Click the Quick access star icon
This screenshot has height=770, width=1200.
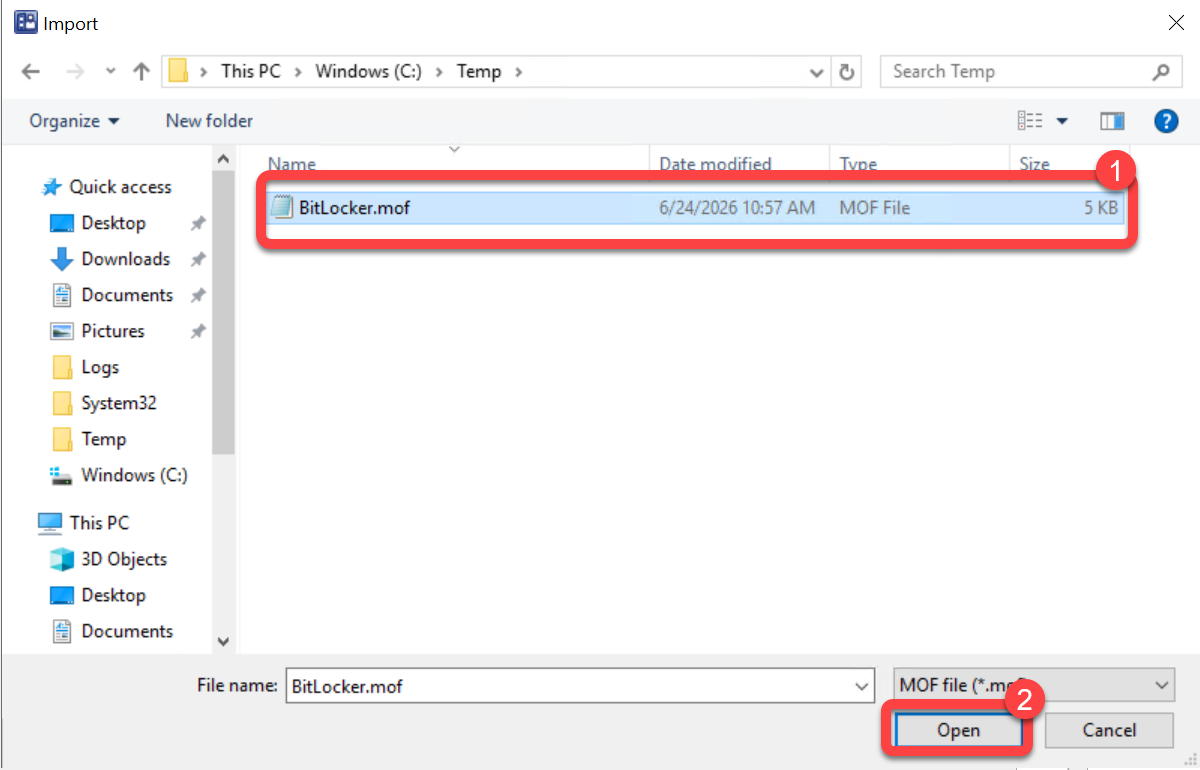click(x=51, y=187)
